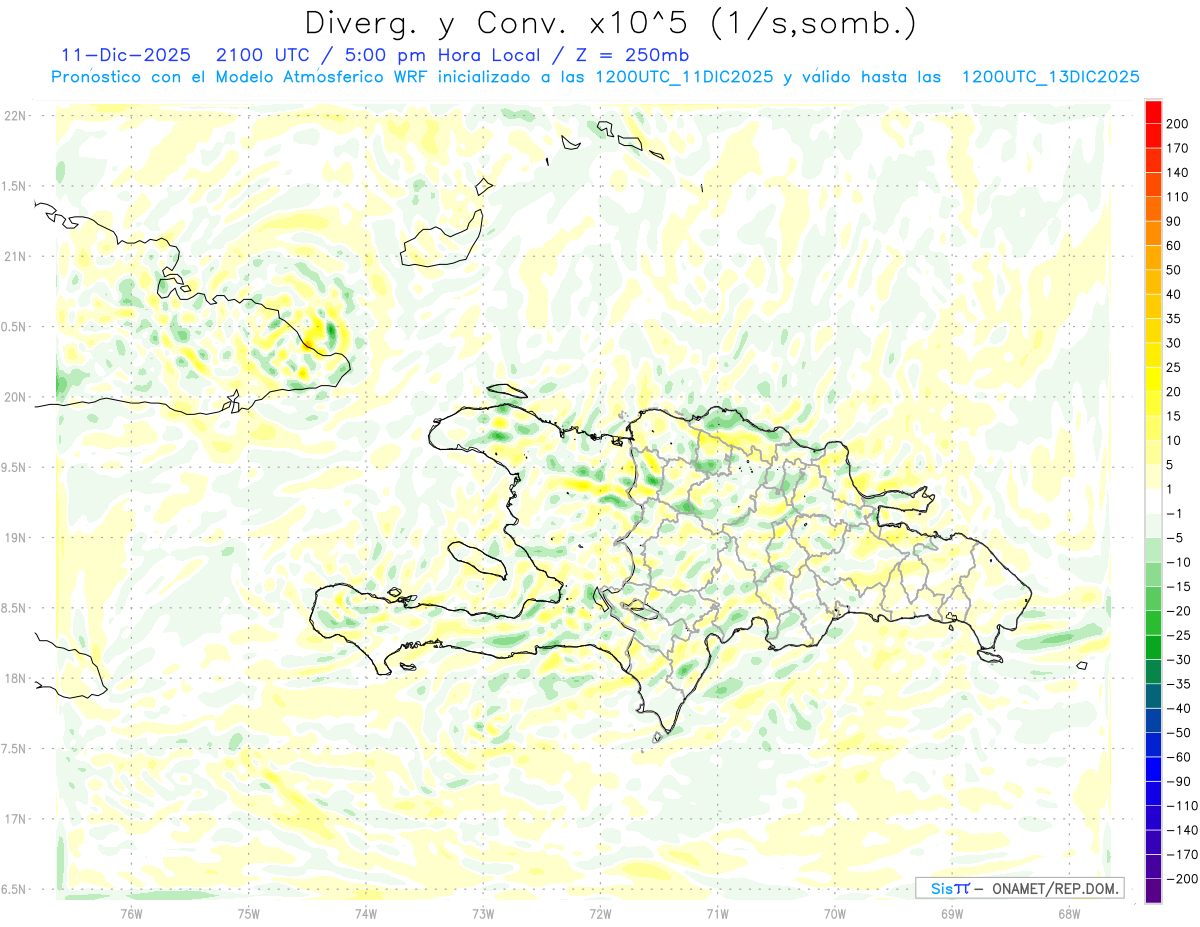Click the '69W' longitude axis label
This screenshot has height=927, width=1200.
coord(952,913)
